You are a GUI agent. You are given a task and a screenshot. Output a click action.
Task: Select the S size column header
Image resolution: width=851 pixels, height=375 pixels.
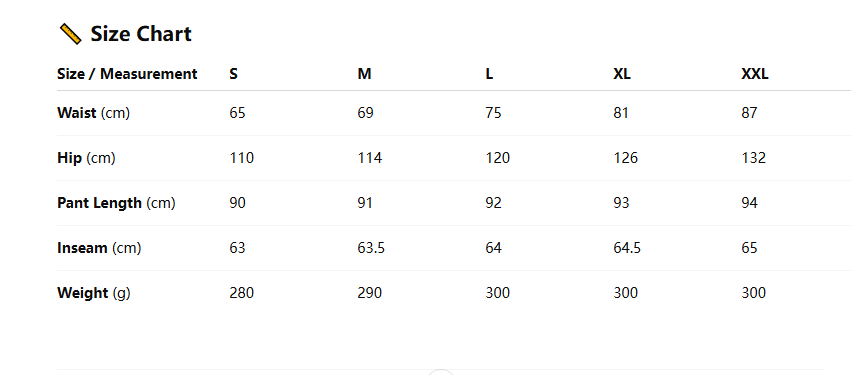pos(233,74)
